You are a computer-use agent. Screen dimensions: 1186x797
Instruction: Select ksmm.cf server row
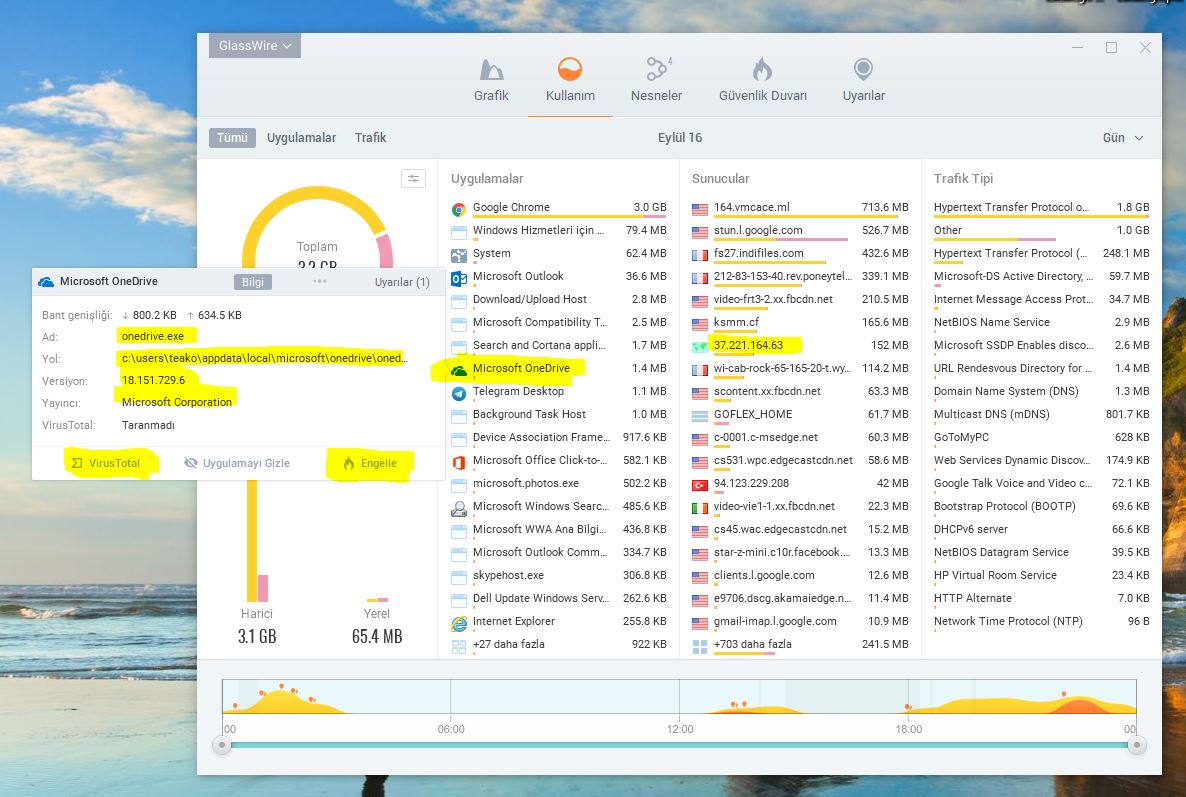800,322
